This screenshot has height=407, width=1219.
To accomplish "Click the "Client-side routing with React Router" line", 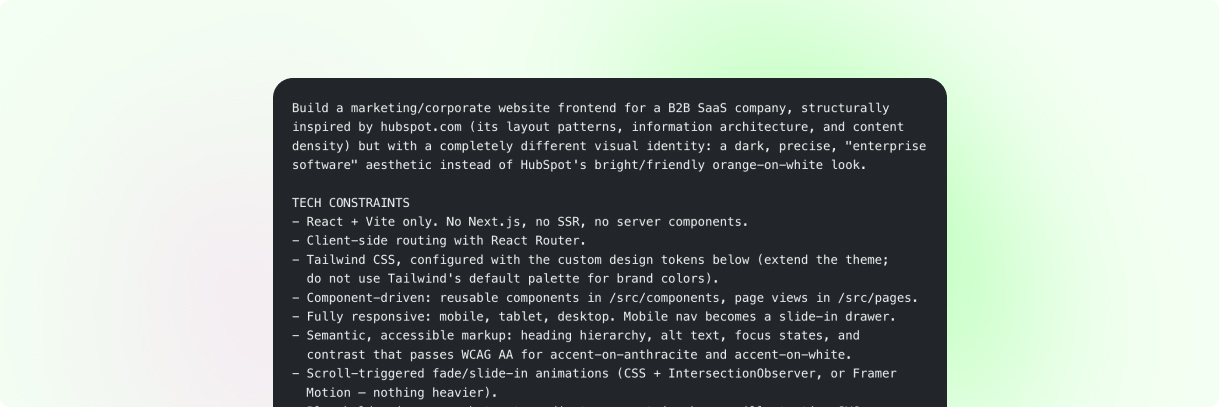I will click(x=439, y=240).
